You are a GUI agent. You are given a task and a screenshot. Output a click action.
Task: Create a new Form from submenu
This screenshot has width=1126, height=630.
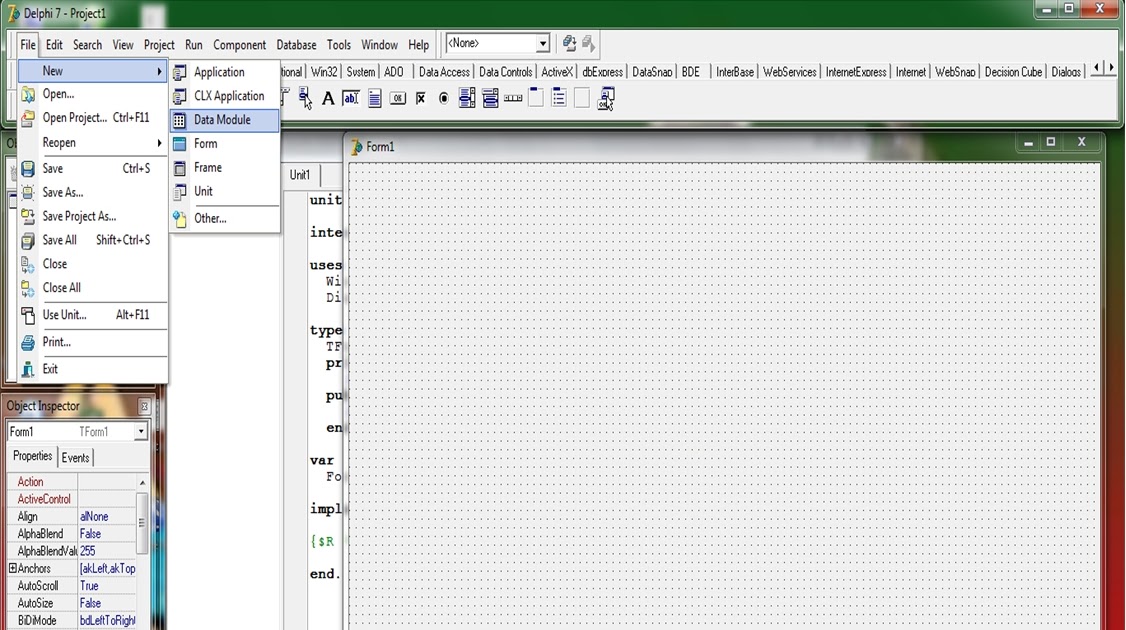pyautogui.click(x=225, y=144)
